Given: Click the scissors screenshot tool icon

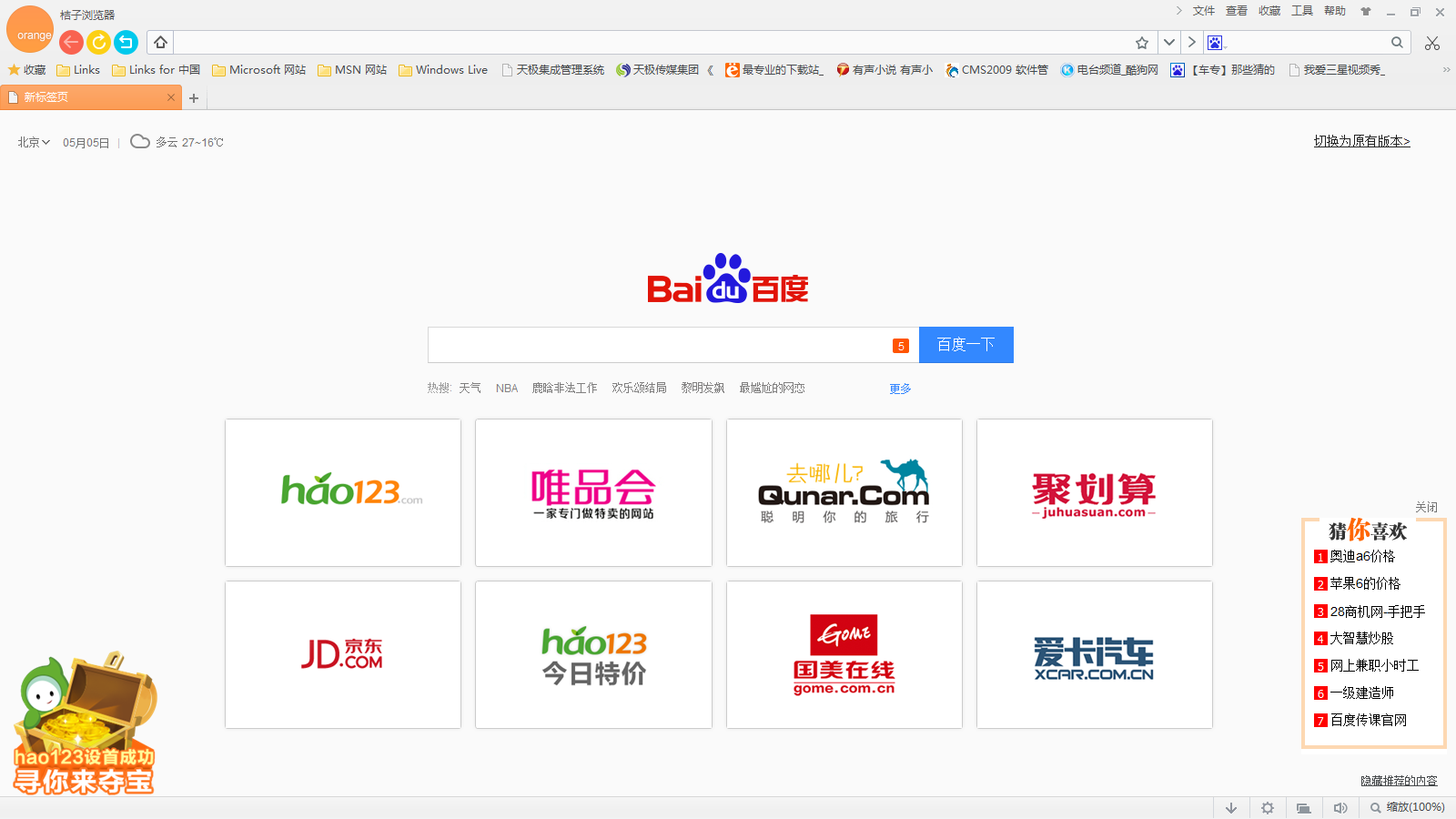Looking at the screenshot, I should (x=1431, y=42).
